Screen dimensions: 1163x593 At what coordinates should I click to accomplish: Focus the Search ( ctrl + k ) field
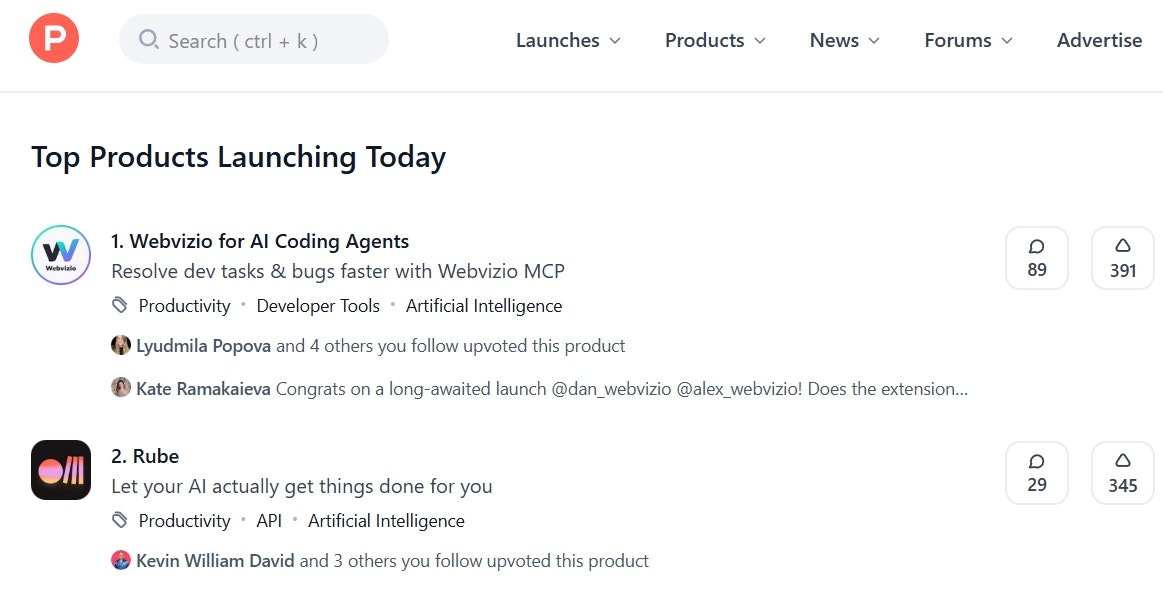pos(254,39)
